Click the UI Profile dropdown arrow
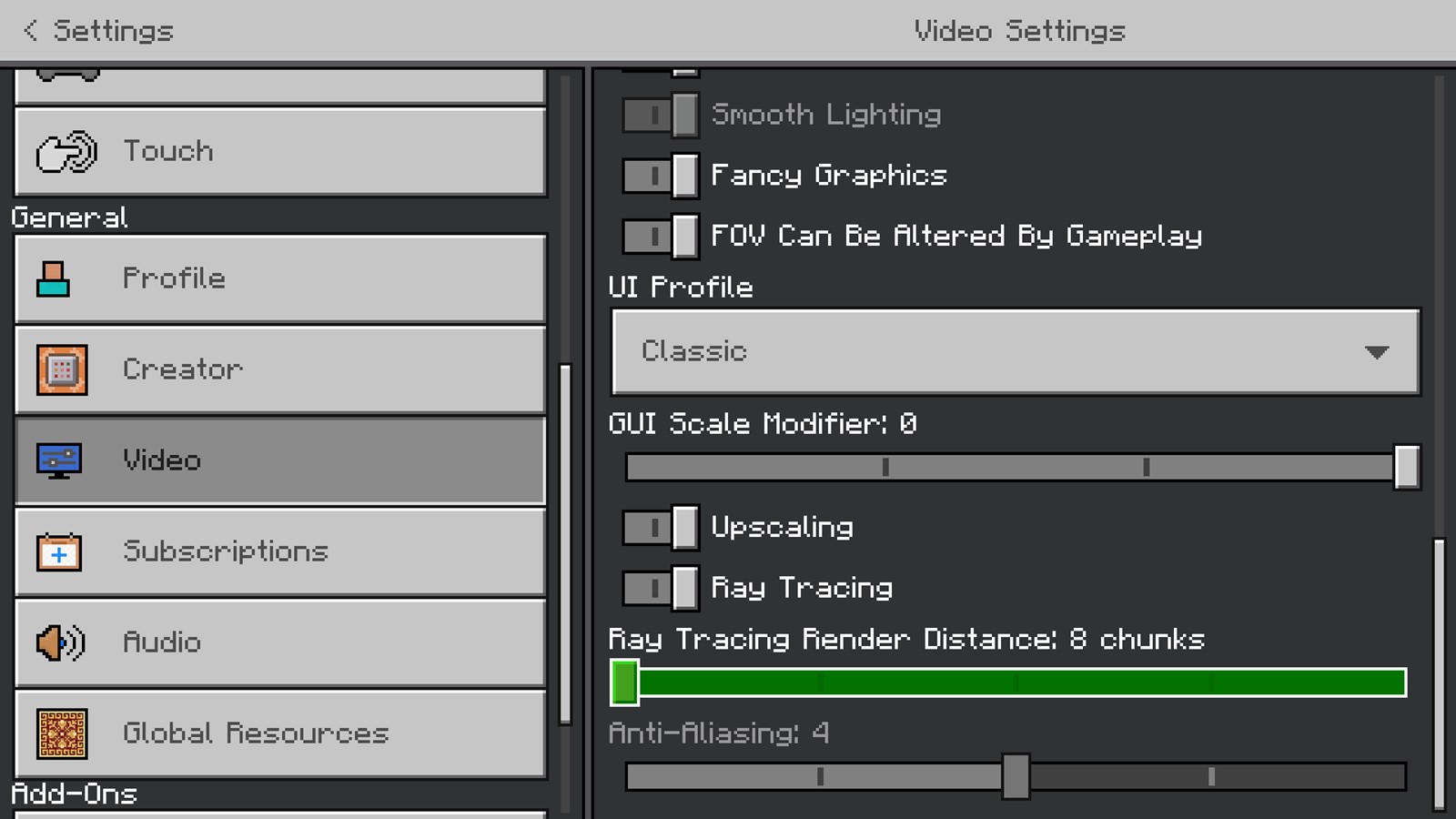1456x819 pixels. [x=1377, y=352]
